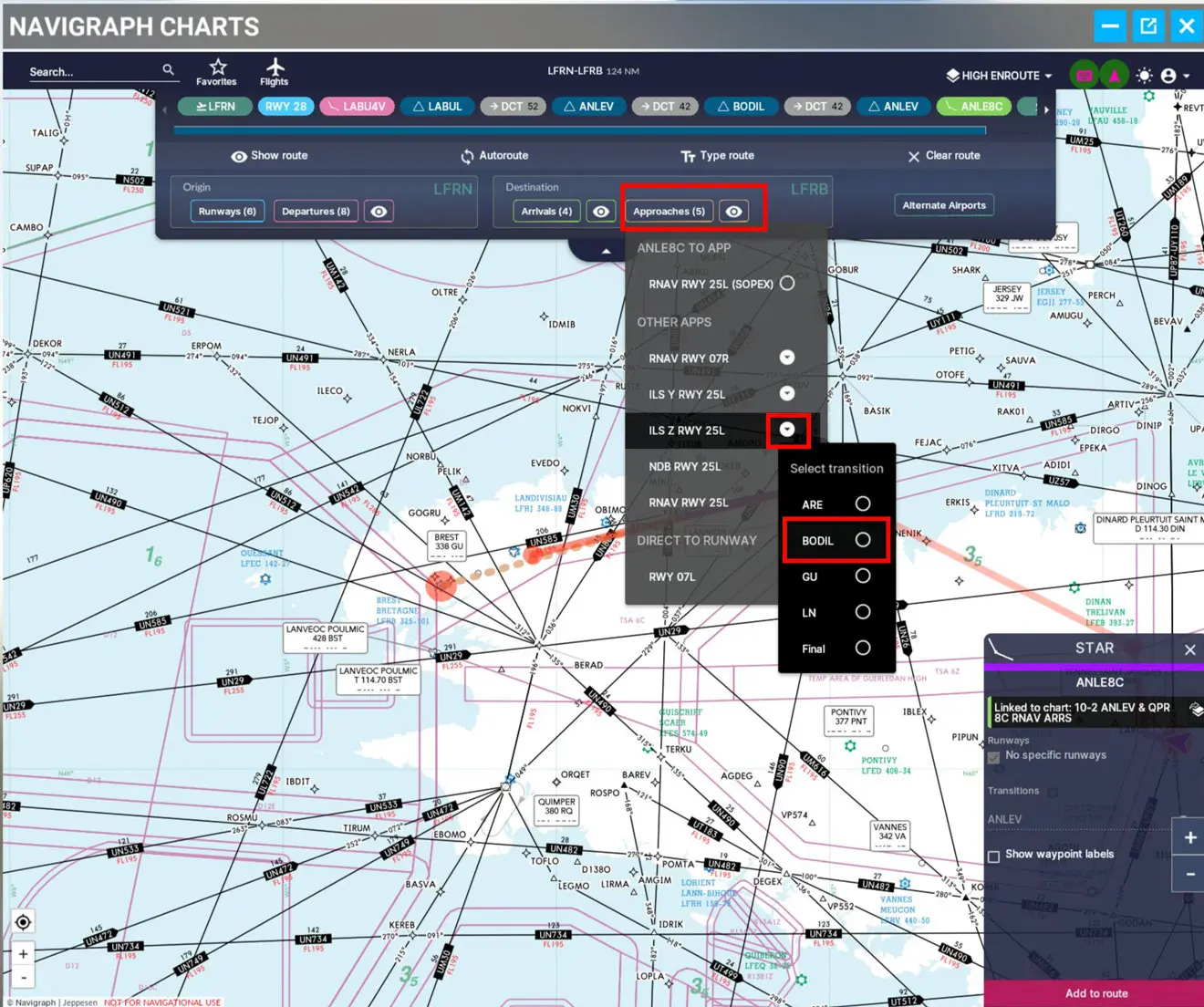Click the Clear route X icon

(913, 157)
